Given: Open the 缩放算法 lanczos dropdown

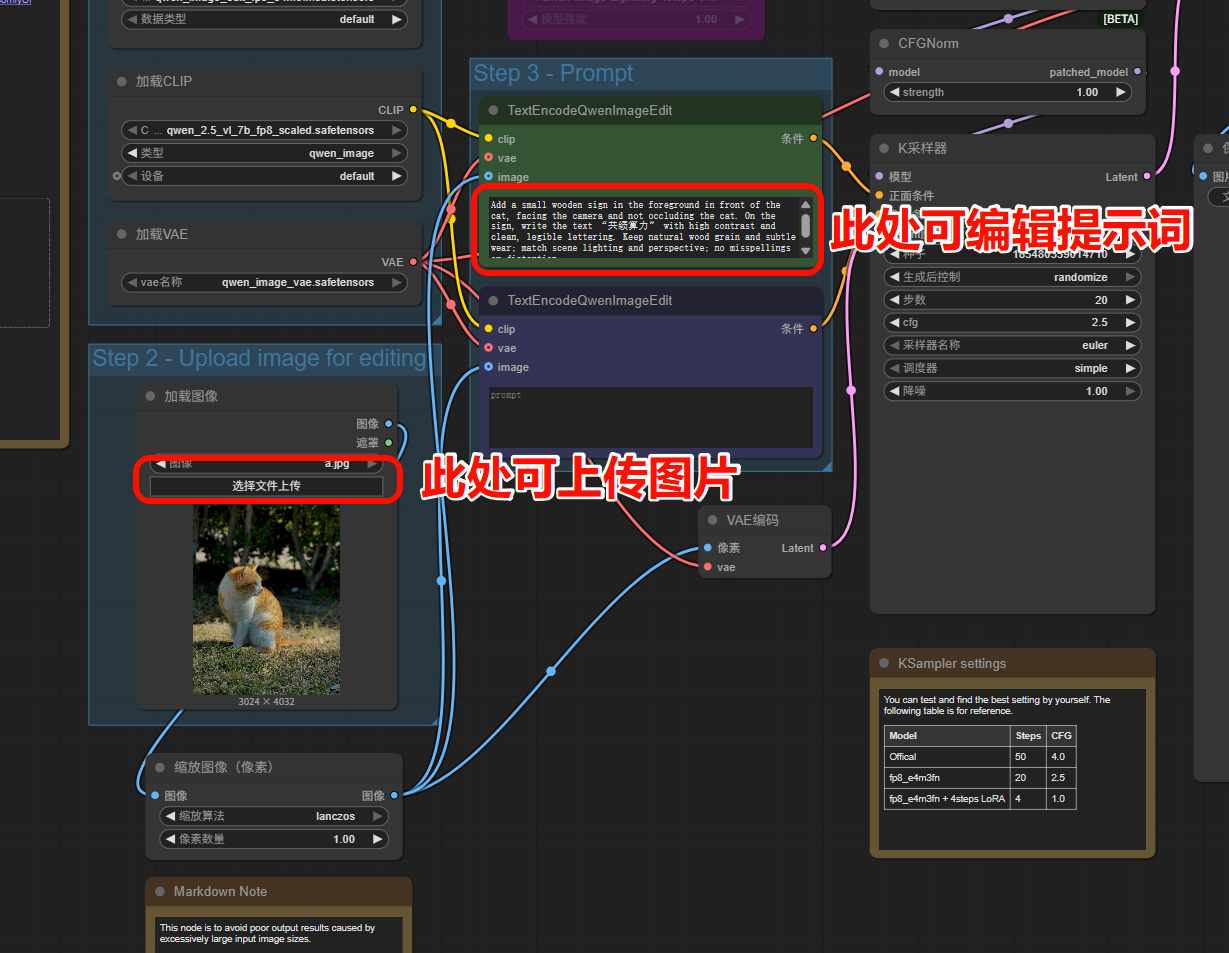Looking at the screenshot, I should [x=273, y=816].
